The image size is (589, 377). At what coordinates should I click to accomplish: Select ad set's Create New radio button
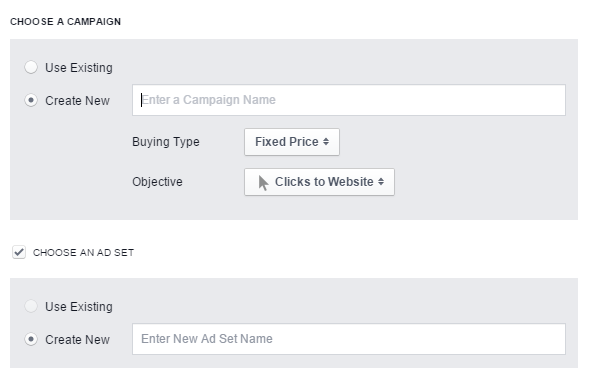tap(31, 339)
